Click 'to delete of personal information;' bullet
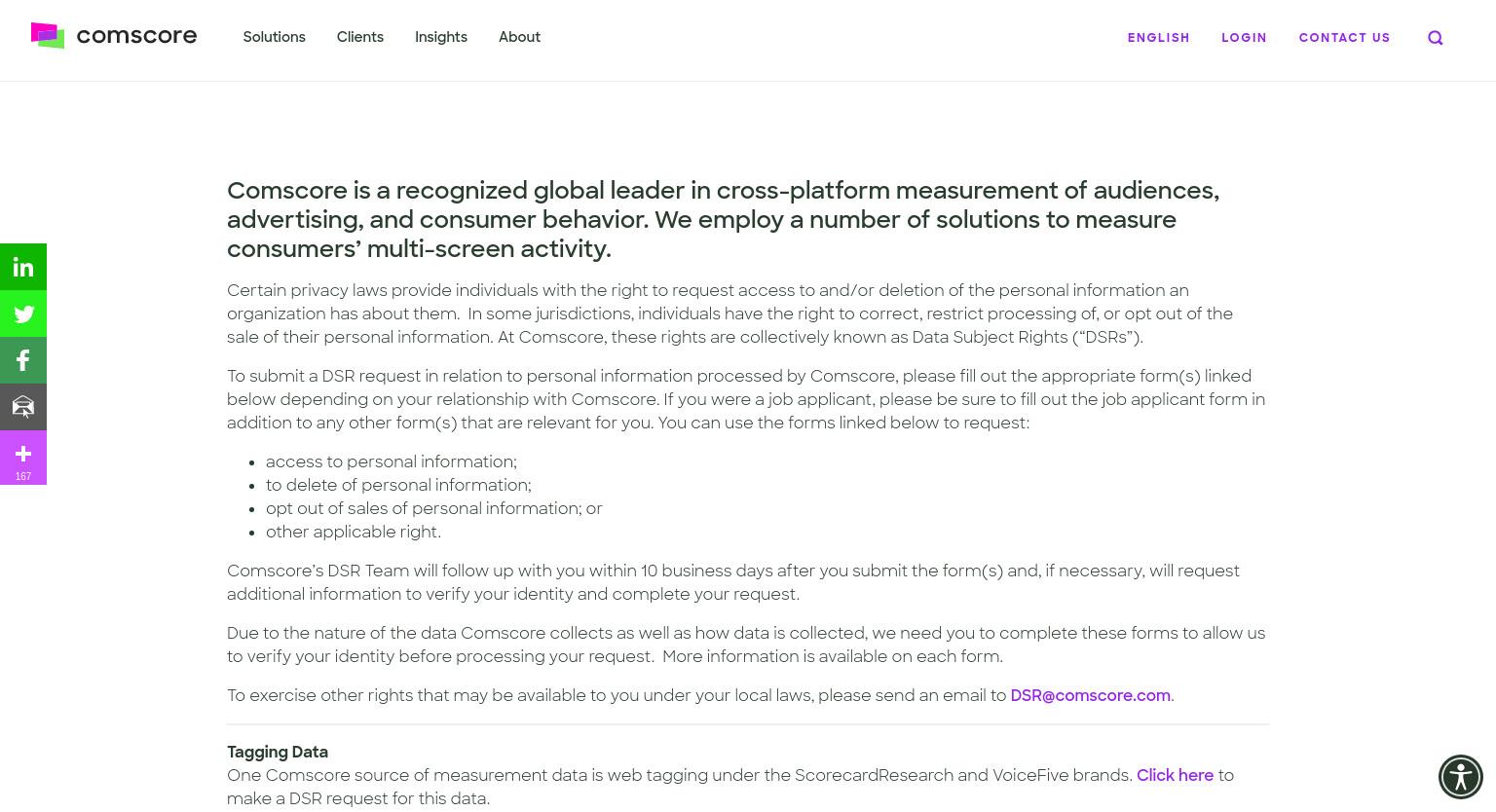1496x812 pixels. tap(398, 485)
